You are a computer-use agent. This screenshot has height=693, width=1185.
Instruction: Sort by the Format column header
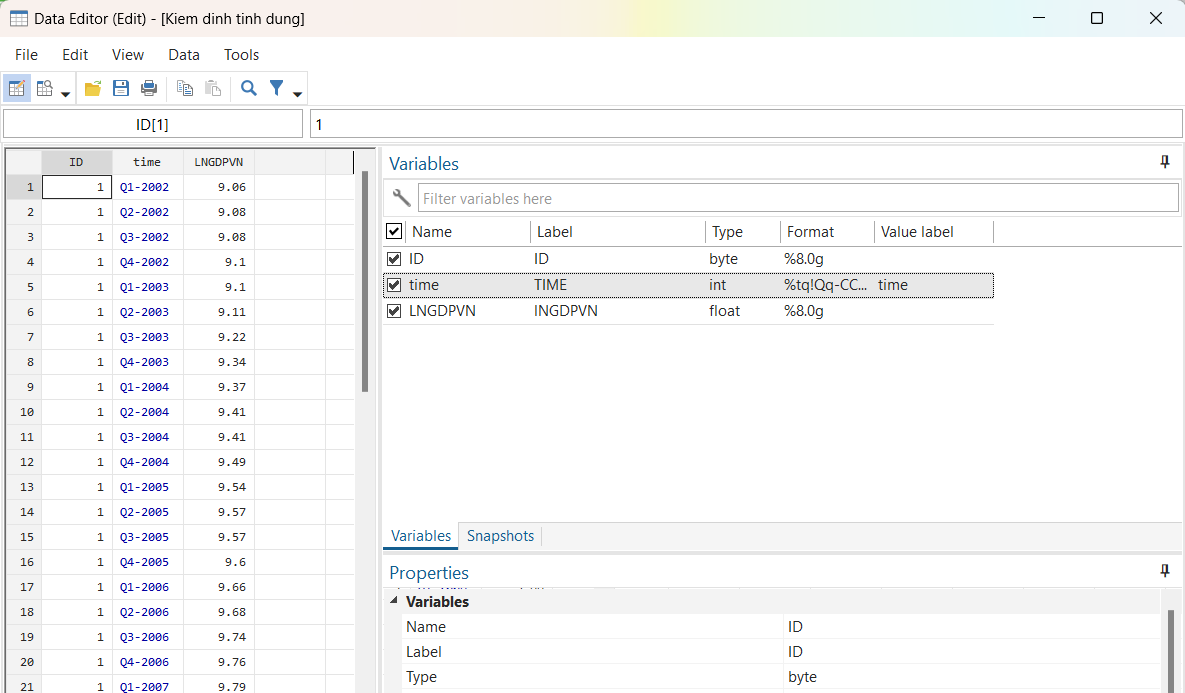[x=810, y=232]
